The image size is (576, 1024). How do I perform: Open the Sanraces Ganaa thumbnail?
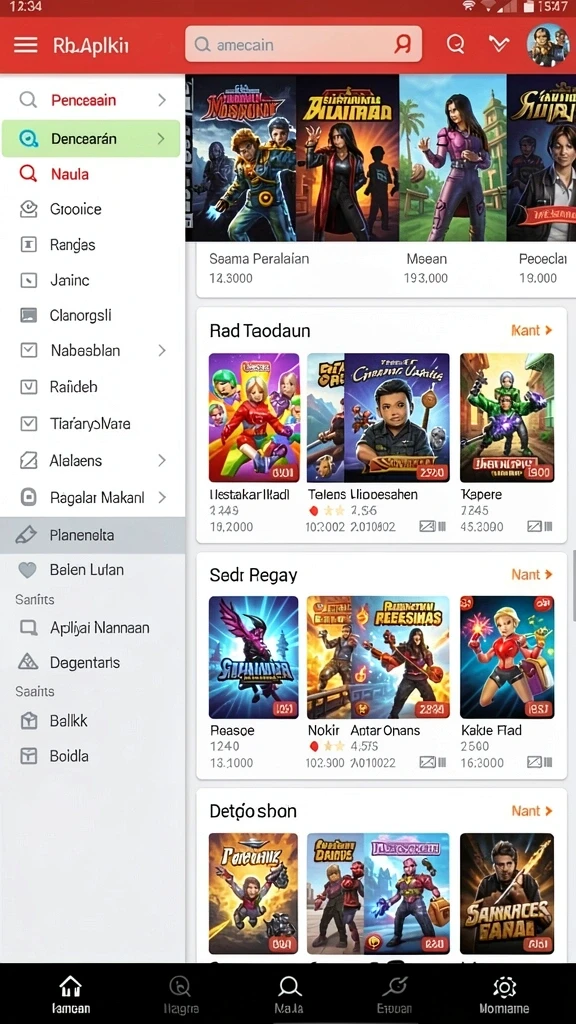point(507,893)
